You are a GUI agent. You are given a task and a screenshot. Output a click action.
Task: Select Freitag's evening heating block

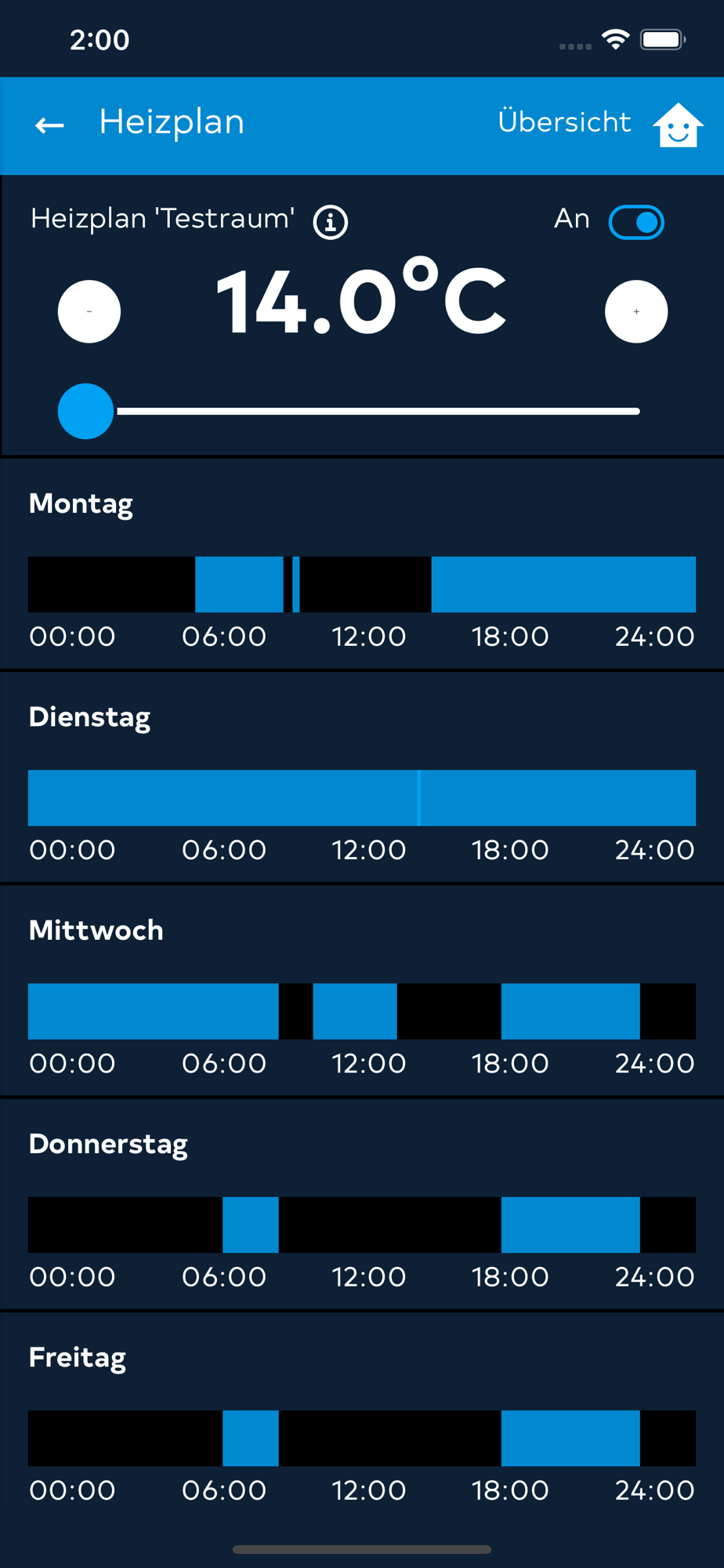tap(570, 1438)
